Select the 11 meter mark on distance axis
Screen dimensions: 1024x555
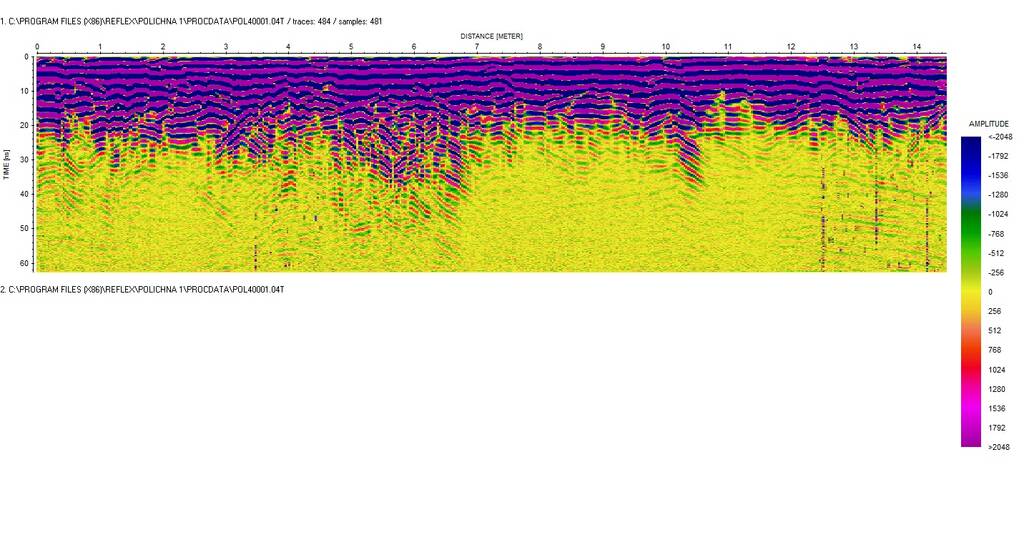coord(728,47)
